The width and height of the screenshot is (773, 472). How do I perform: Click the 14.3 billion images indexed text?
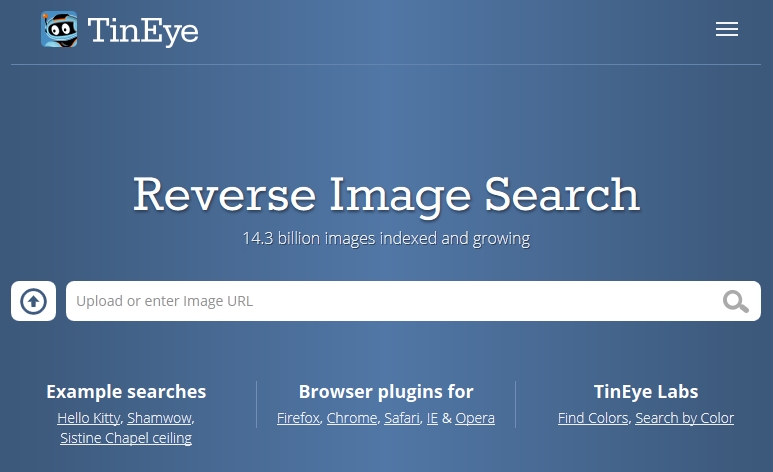pos(386,238)
